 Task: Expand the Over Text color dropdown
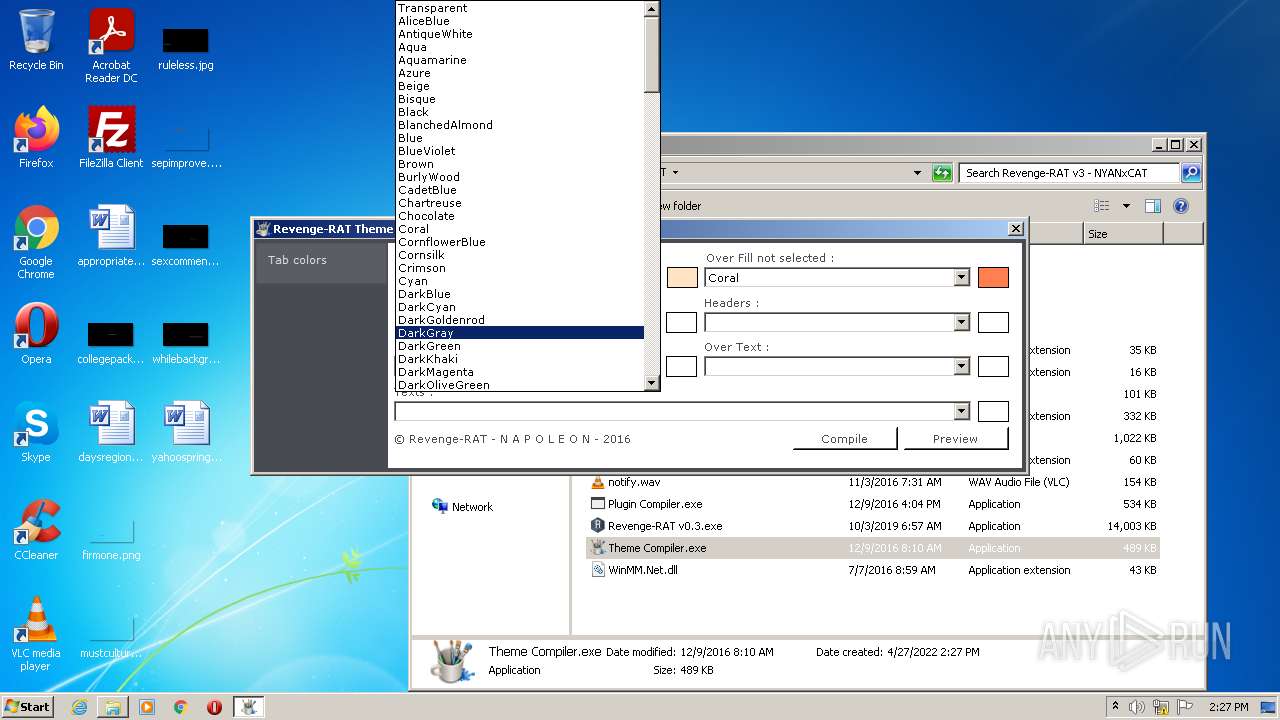pos(961,366)
